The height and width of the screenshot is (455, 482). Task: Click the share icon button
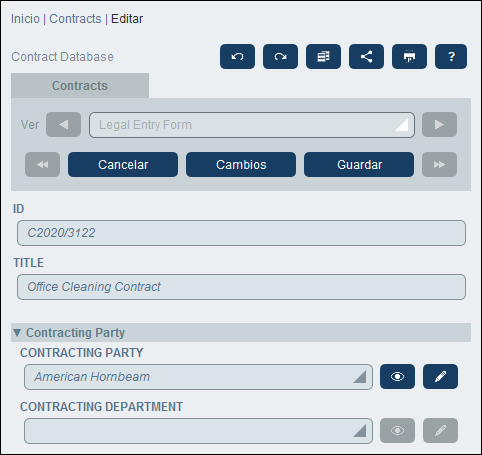pos(366,57)
